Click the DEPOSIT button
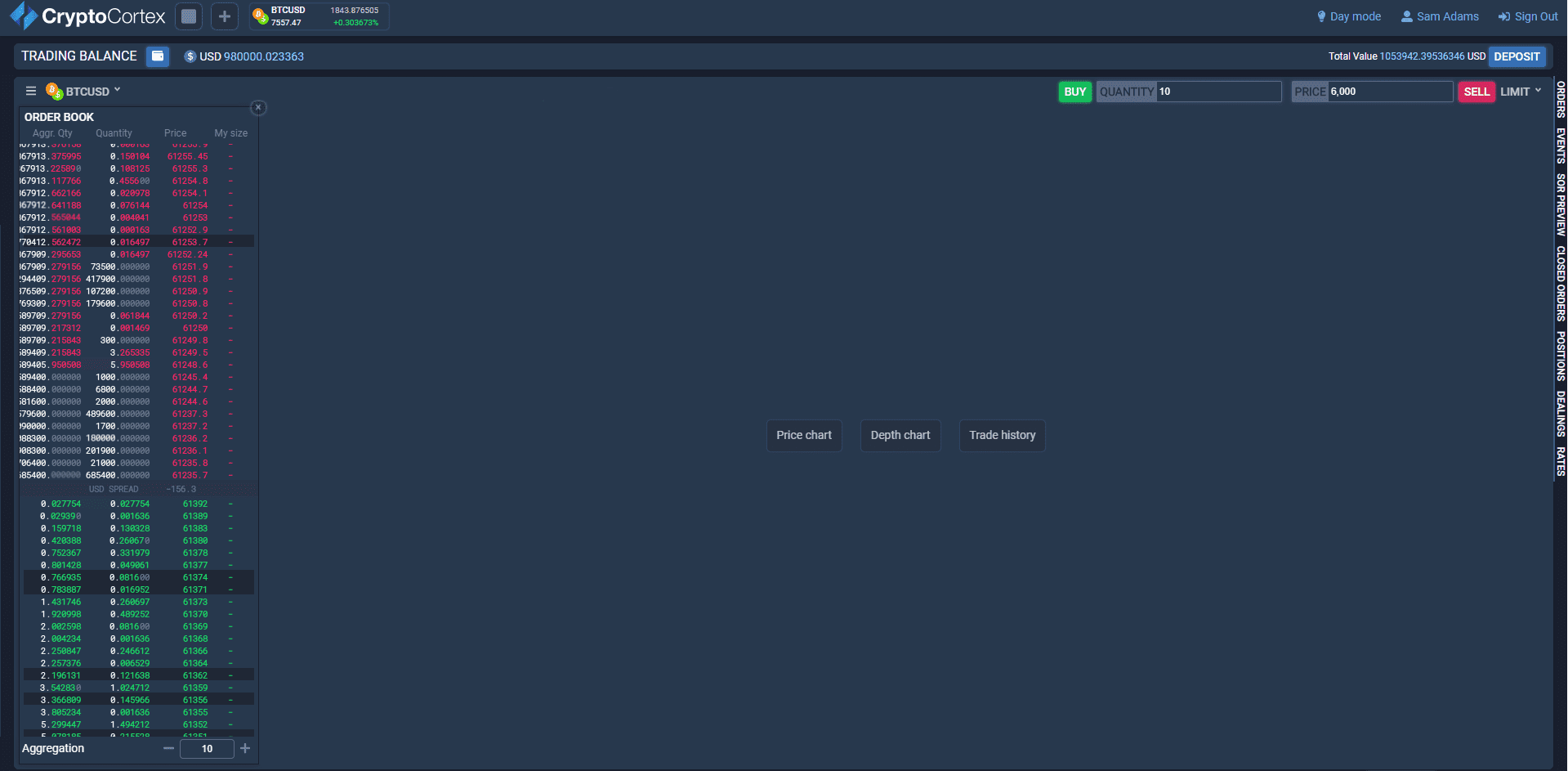1568x771 pixels. click(1517, 56)
